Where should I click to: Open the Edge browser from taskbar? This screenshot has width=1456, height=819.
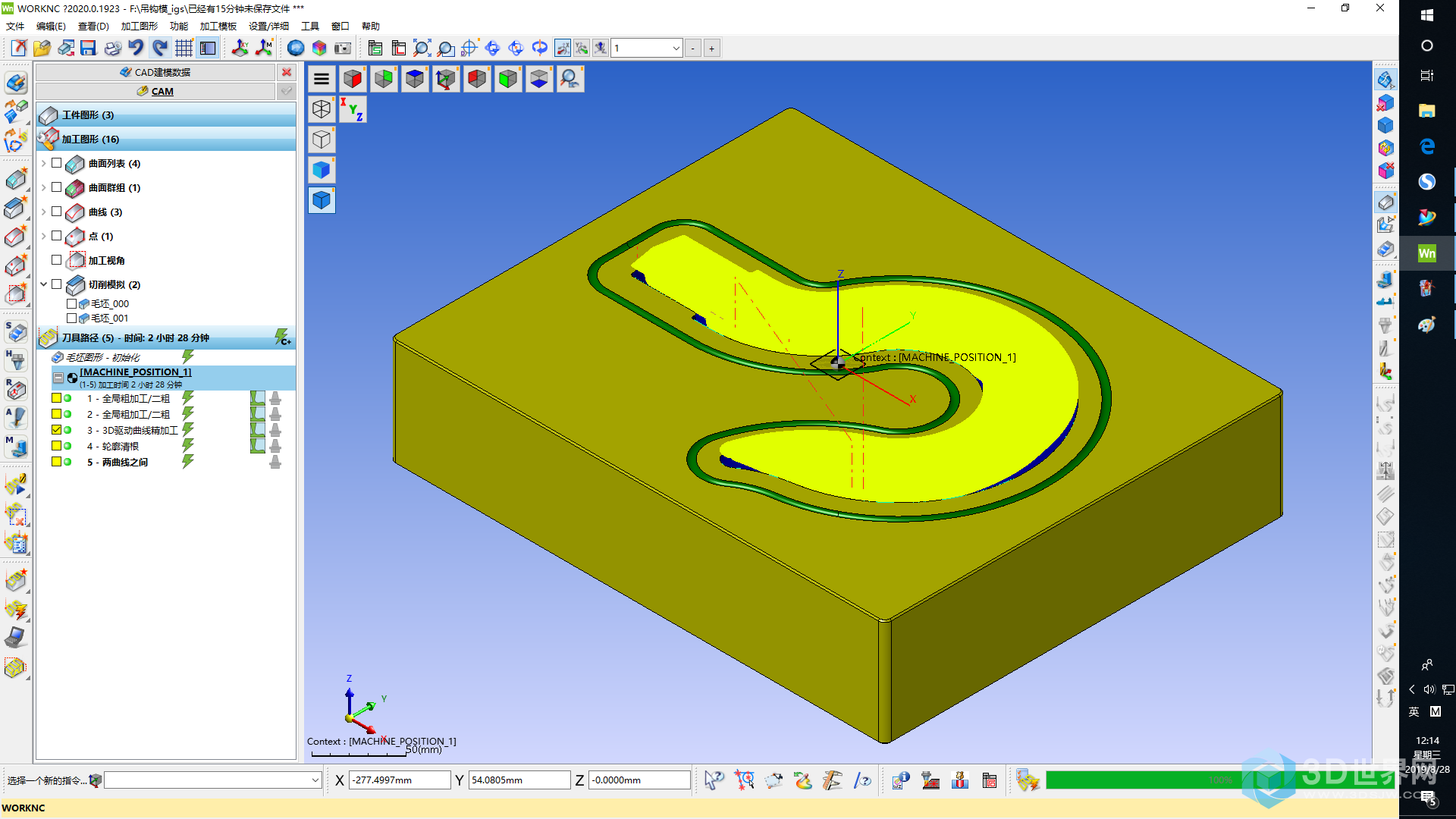pos(1426,146)
